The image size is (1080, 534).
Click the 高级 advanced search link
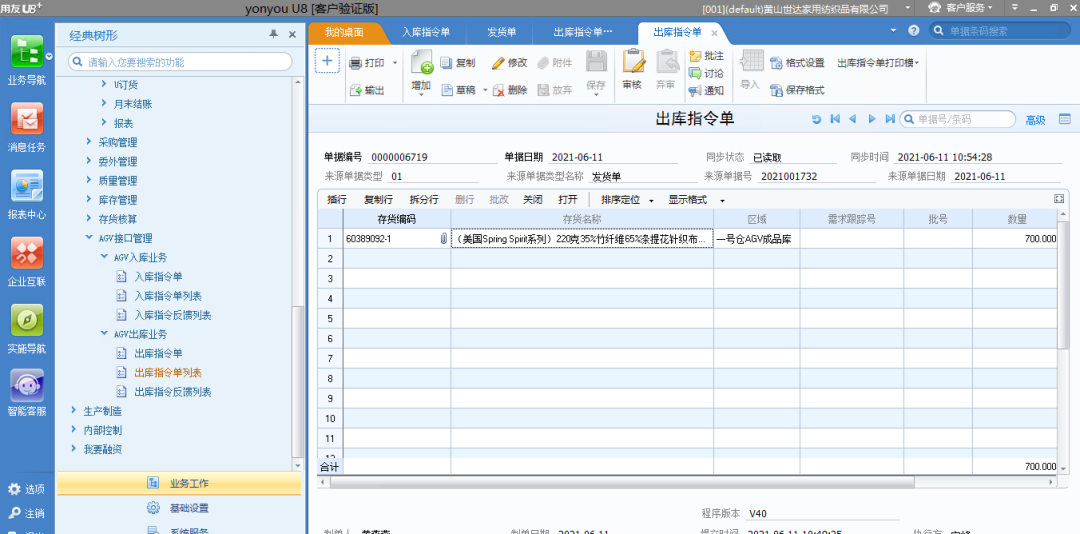[1035, 120]
